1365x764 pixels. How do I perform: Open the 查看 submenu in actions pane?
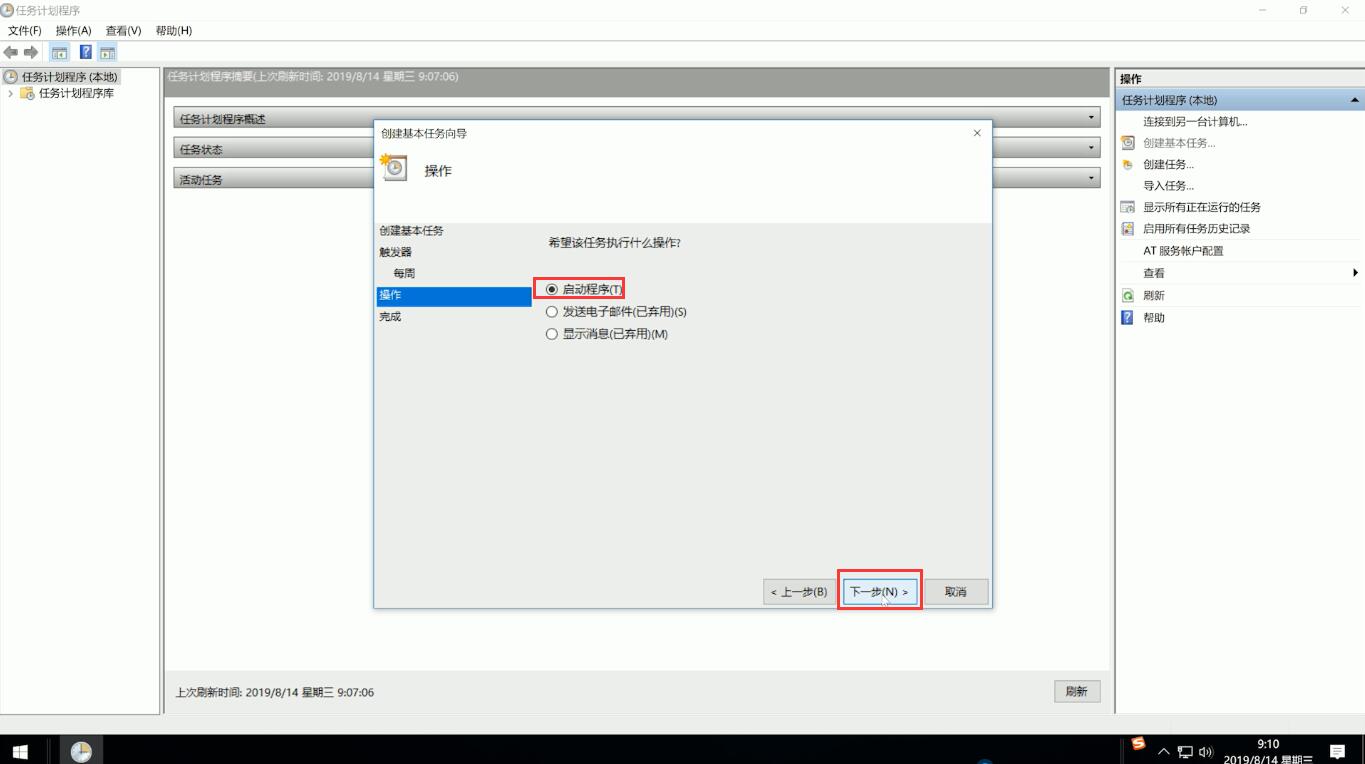1153,273
